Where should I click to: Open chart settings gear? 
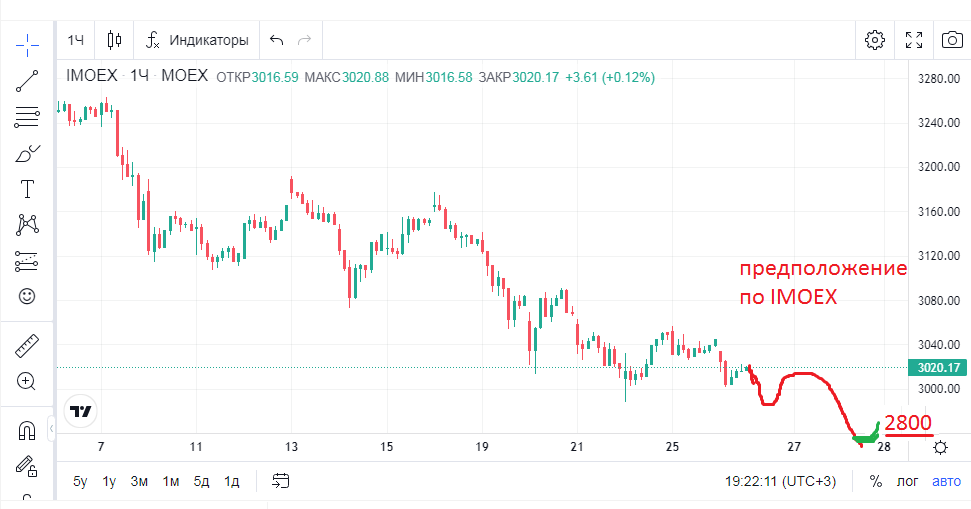pos(874,40)
